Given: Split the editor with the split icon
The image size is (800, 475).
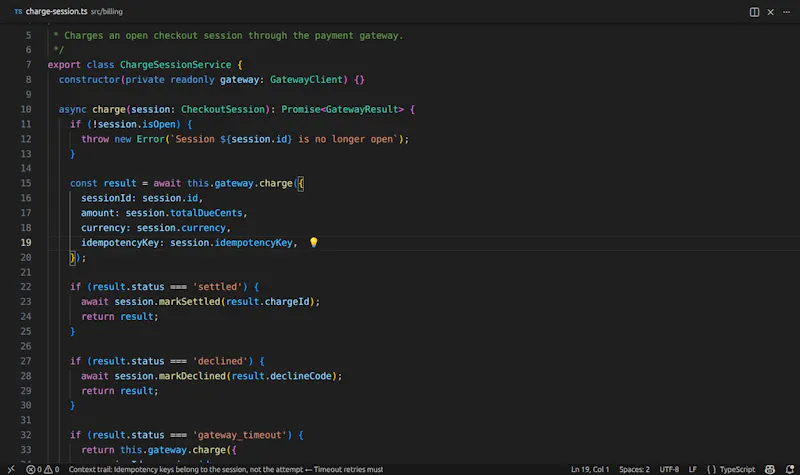Looking at the screenshot, I should click(x=754, y=12).
